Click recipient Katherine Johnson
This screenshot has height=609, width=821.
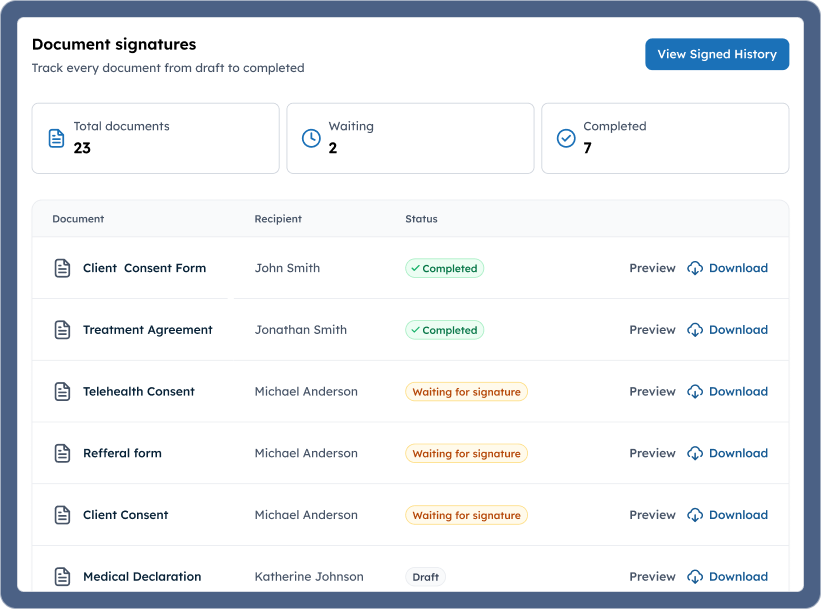(309, 577)
